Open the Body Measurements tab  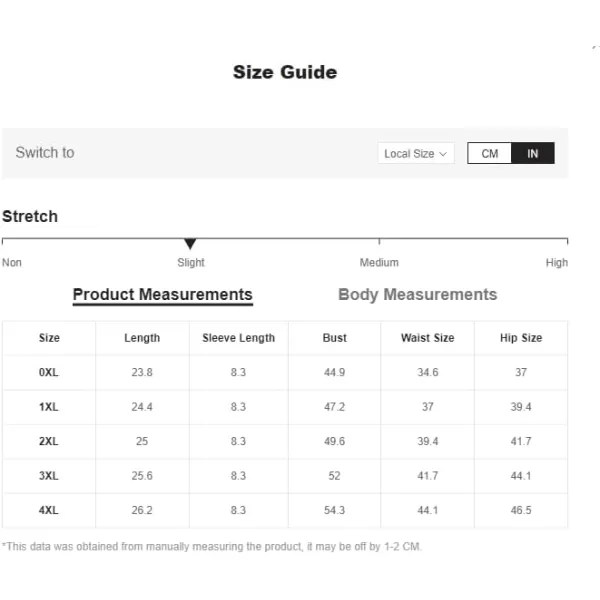(x=417, y=295)
